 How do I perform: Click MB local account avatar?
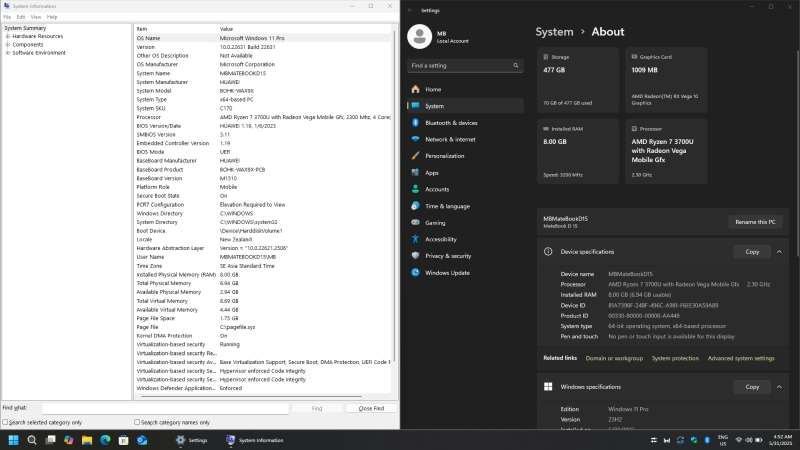pos(419,37)
